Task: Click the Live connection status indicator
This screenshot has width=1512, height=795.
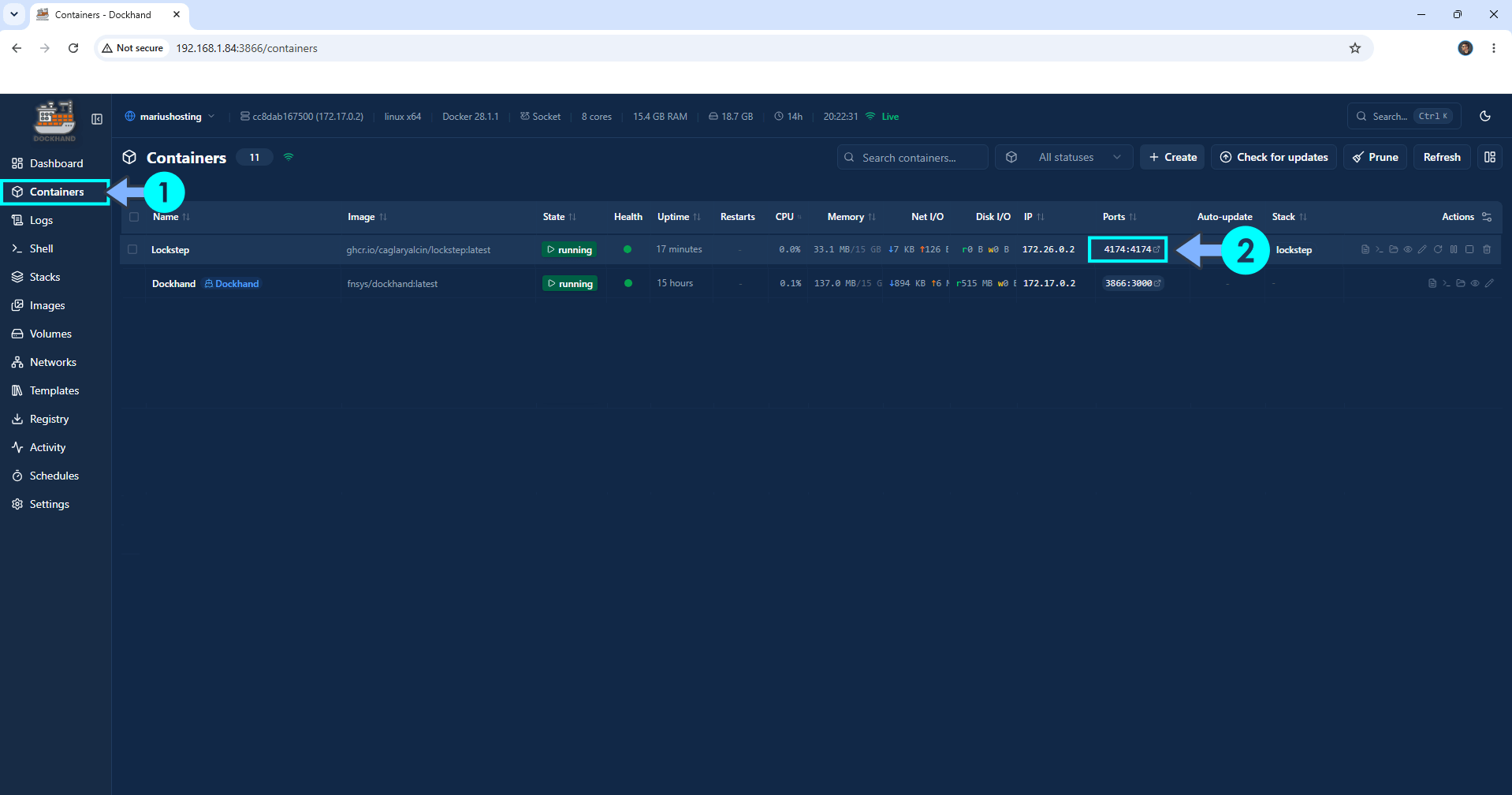Action: 882,116
